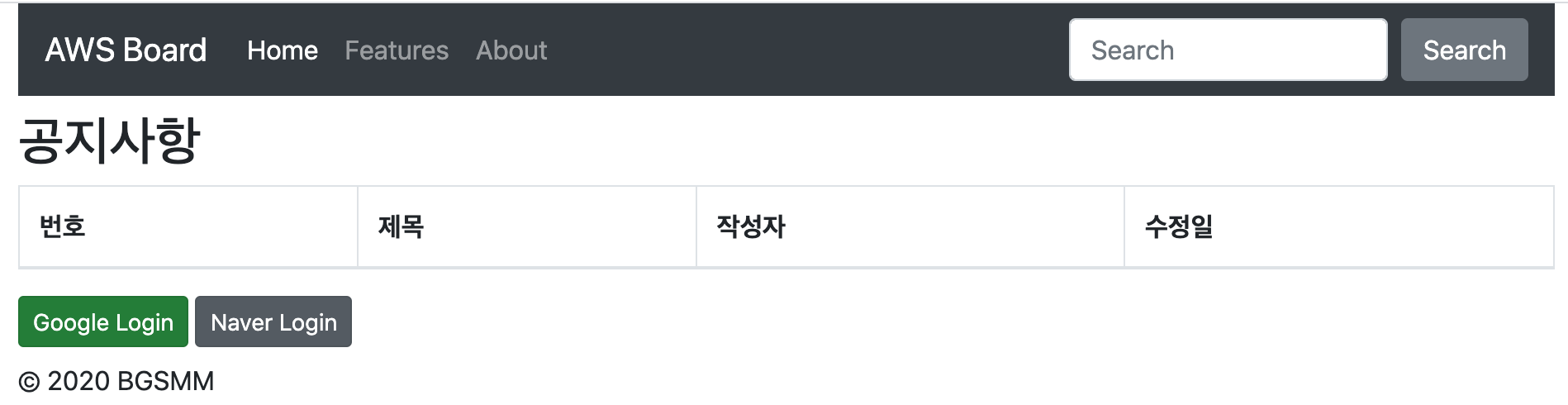Go to the Home nav link
This screenshot has width=1568, height=405.
click(x=282, y=50)
